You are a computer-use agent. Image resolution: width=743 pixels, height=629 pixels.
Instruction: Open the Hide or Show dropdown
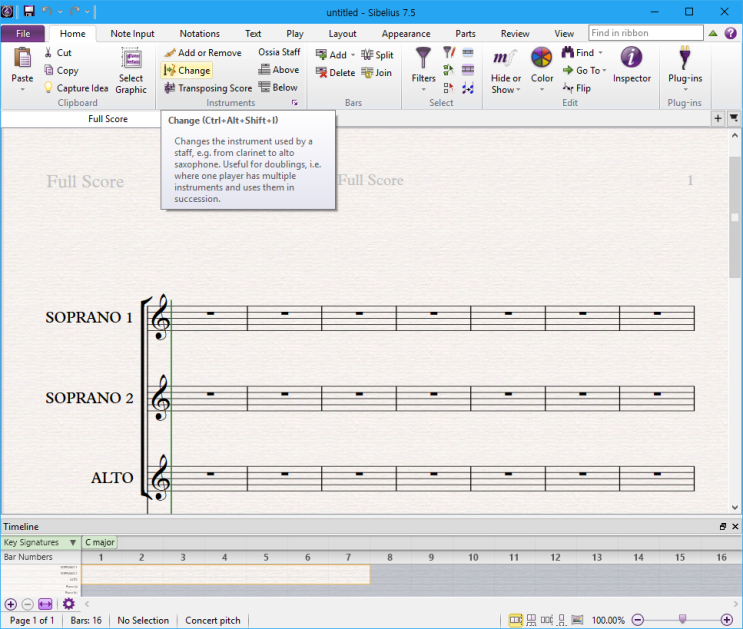(x=506, y=71)
